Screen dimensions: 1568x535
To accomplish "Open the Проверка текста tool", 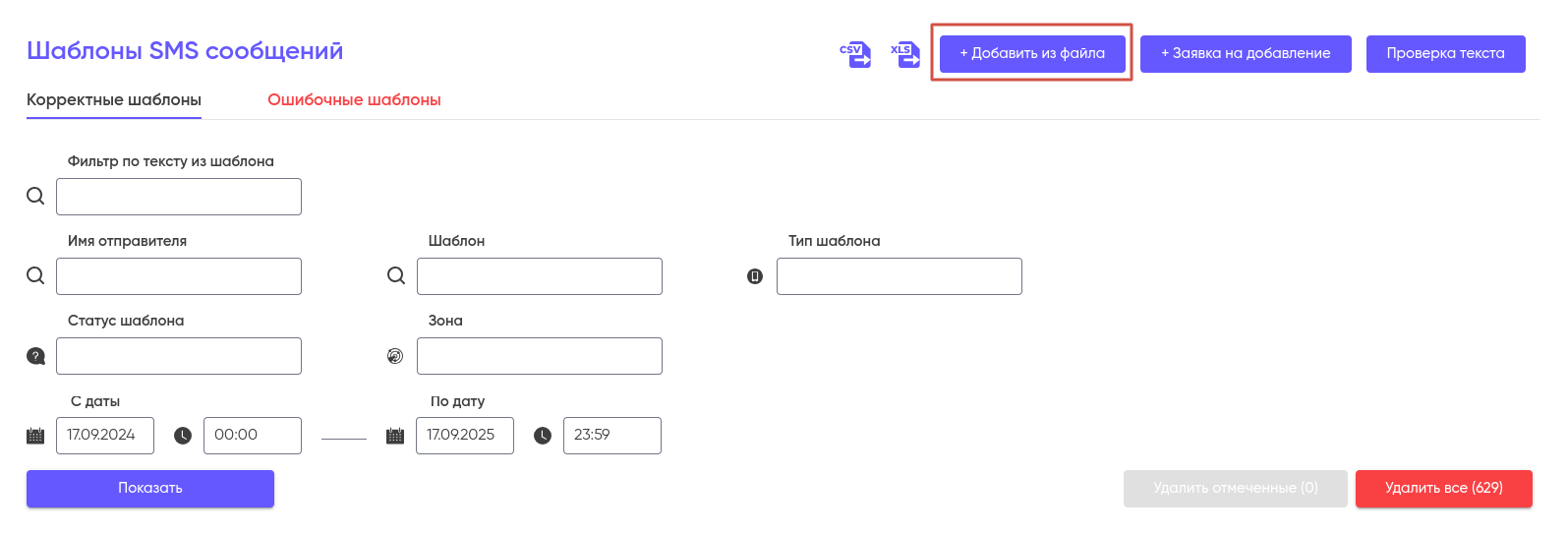I will click(1445, 54).
